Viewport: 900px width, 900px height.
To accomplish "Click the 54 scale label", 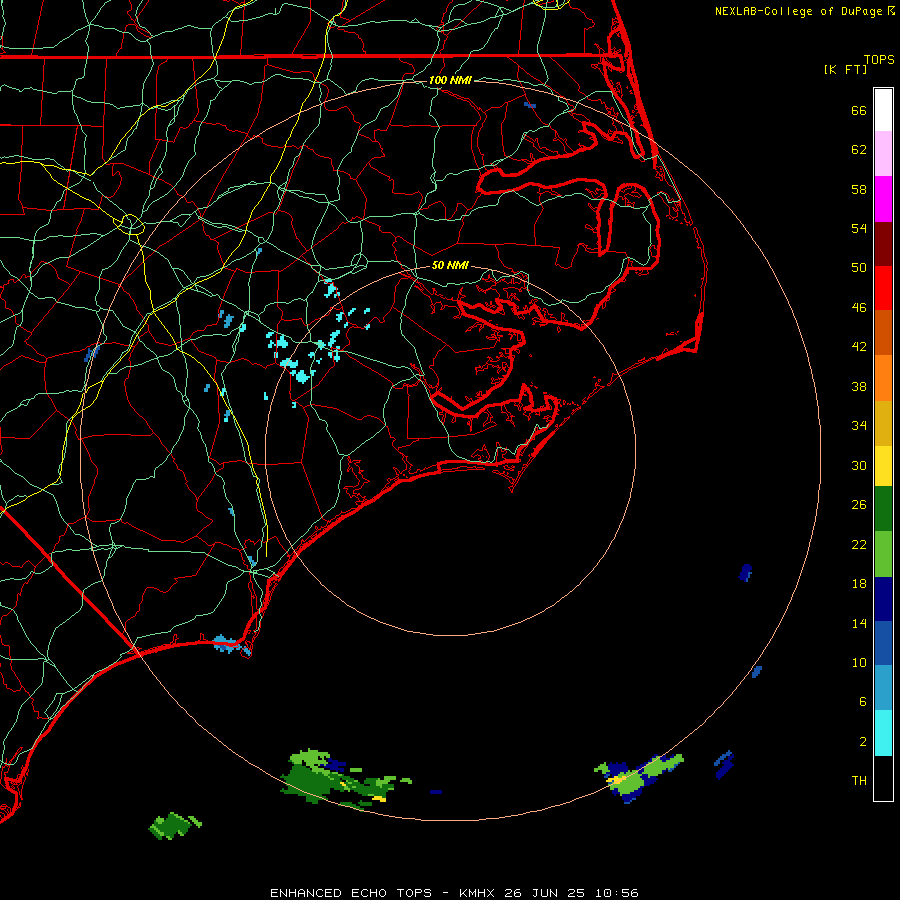I will click(859, 228).
